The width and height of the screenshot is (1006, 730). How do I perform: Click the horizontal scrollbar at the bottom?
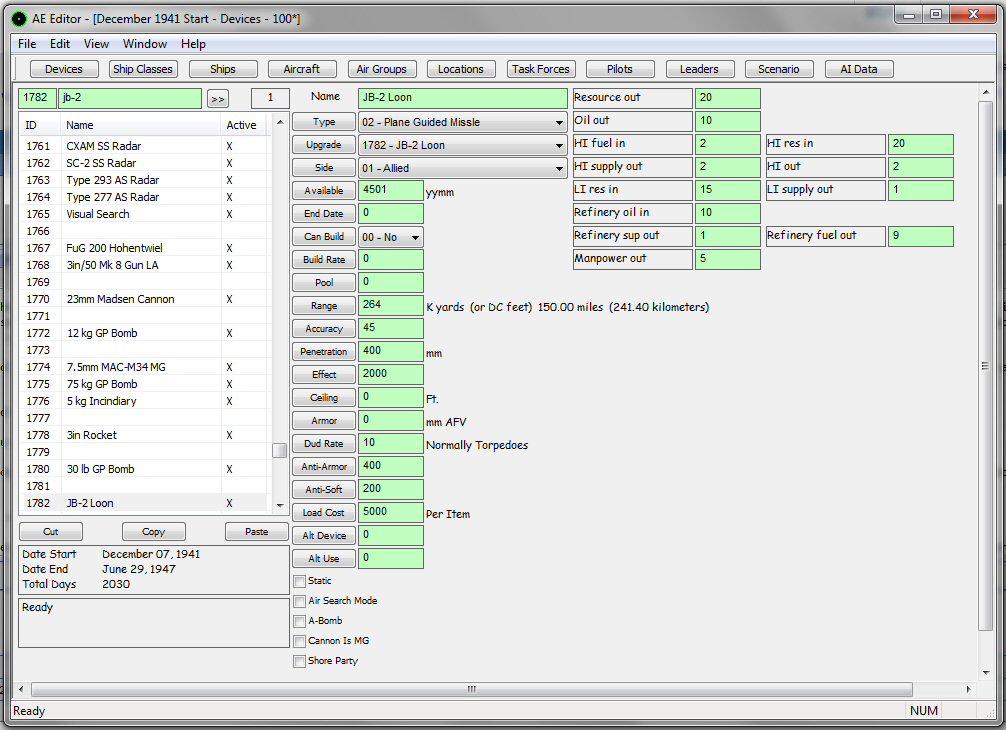470,689
